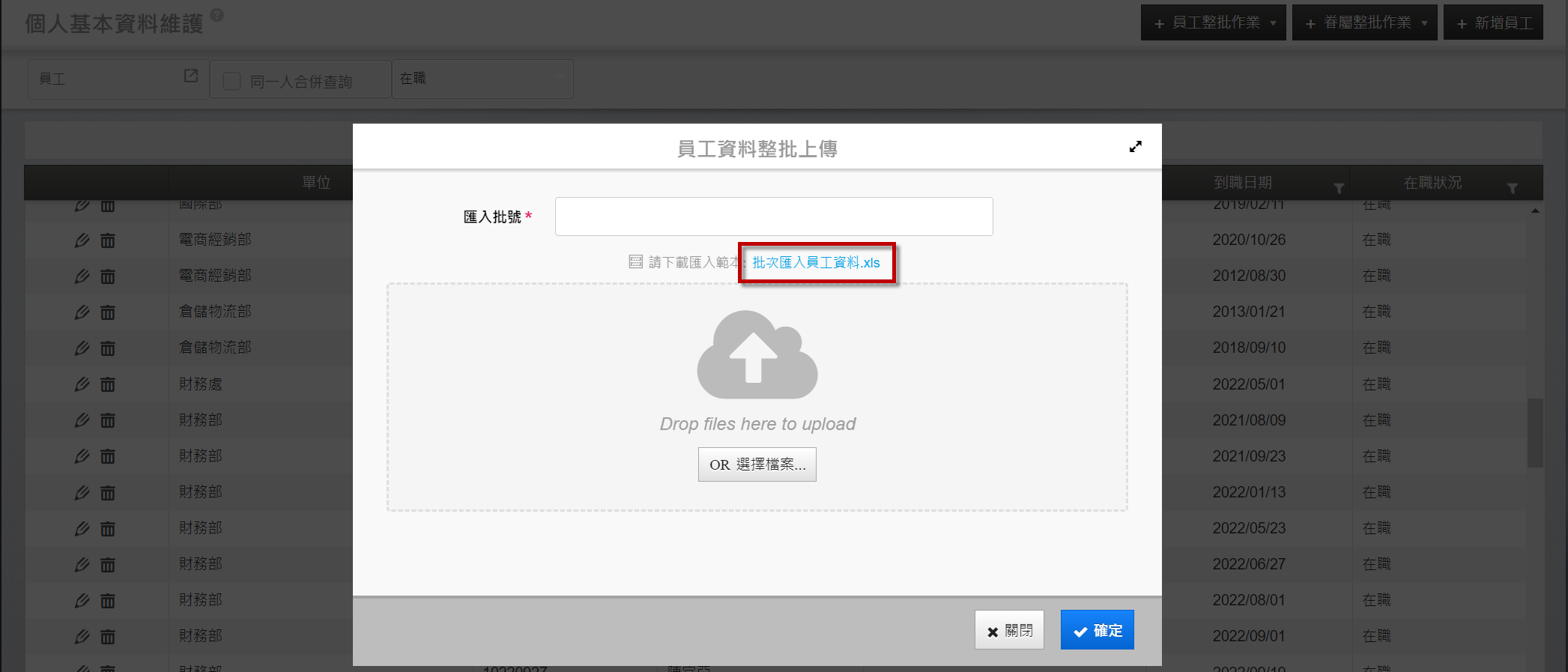Click the filter icon on the 在職狀況 column
The image size is (1568, 672).
(x=1512, y=187)
